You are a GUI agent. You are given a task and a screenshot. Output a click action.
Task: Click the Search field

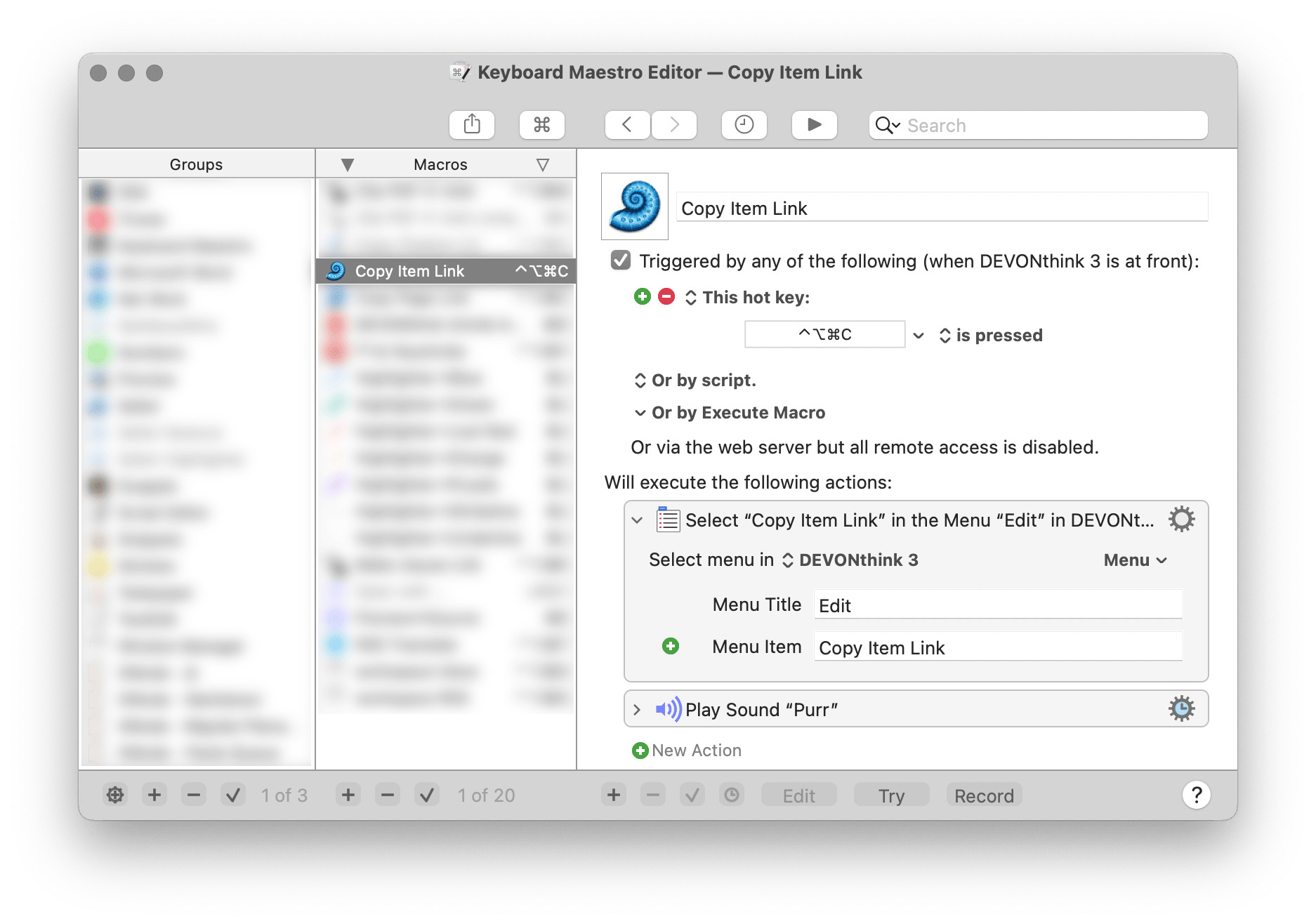pos(1038,125)
